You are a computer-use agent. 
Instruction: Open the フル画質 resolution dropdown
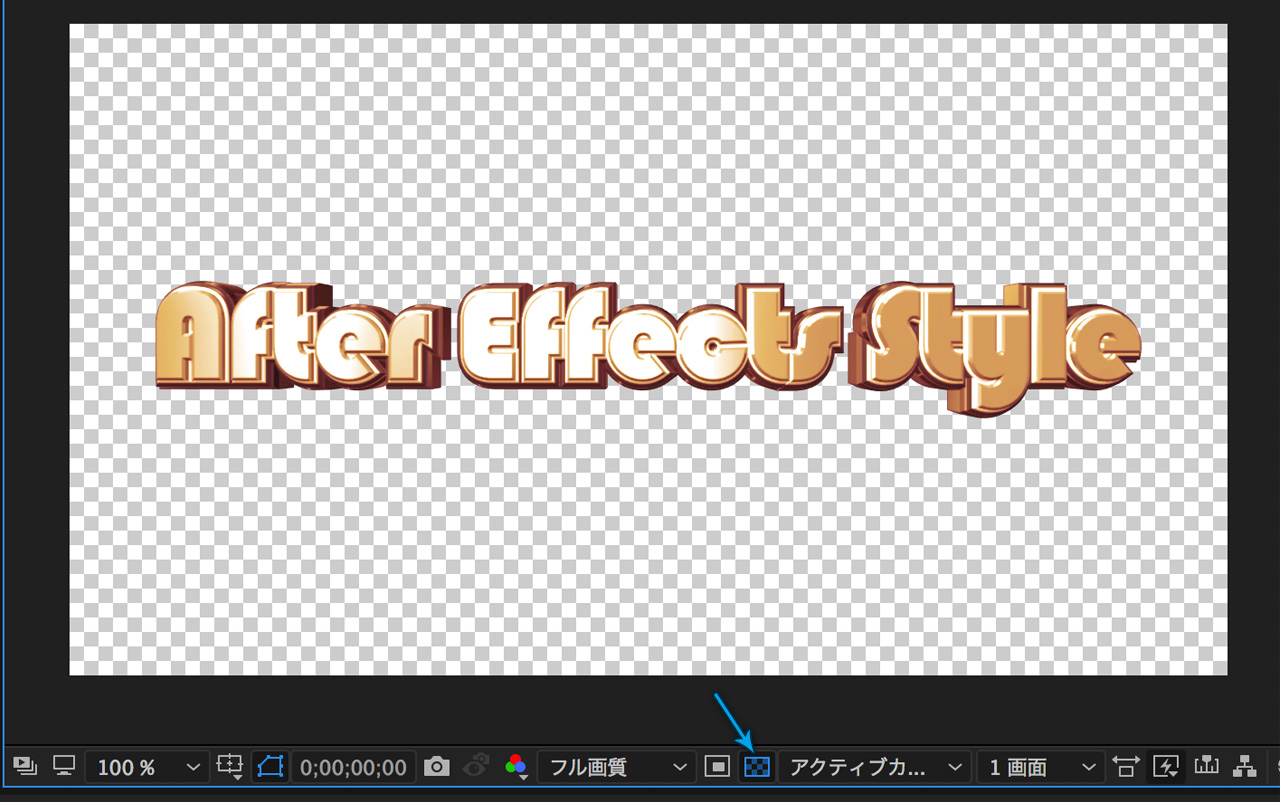tap(616, 767)
